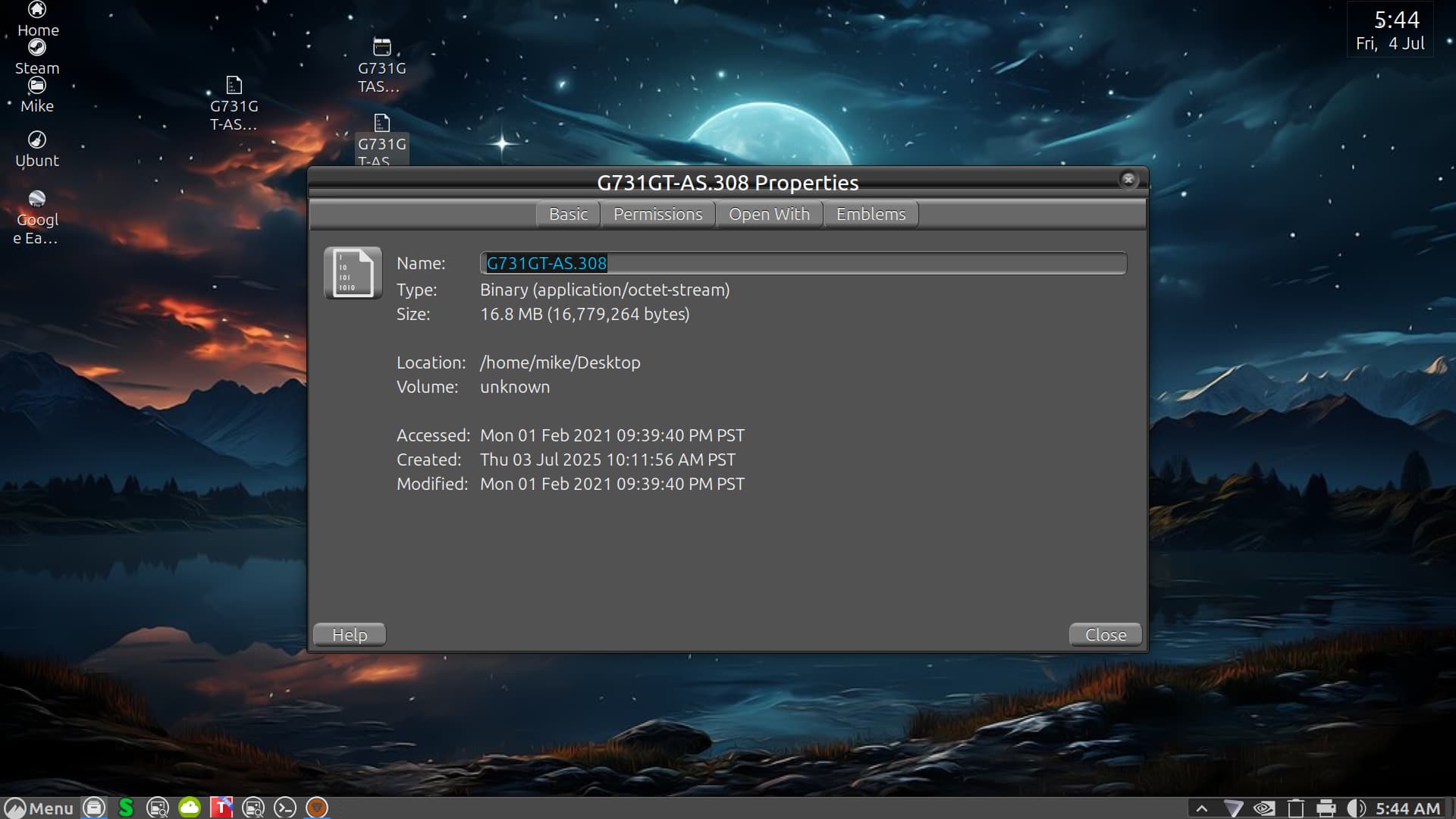
Task: Click the first image viewer taskbar icon
Action: (x=158, y=808)
